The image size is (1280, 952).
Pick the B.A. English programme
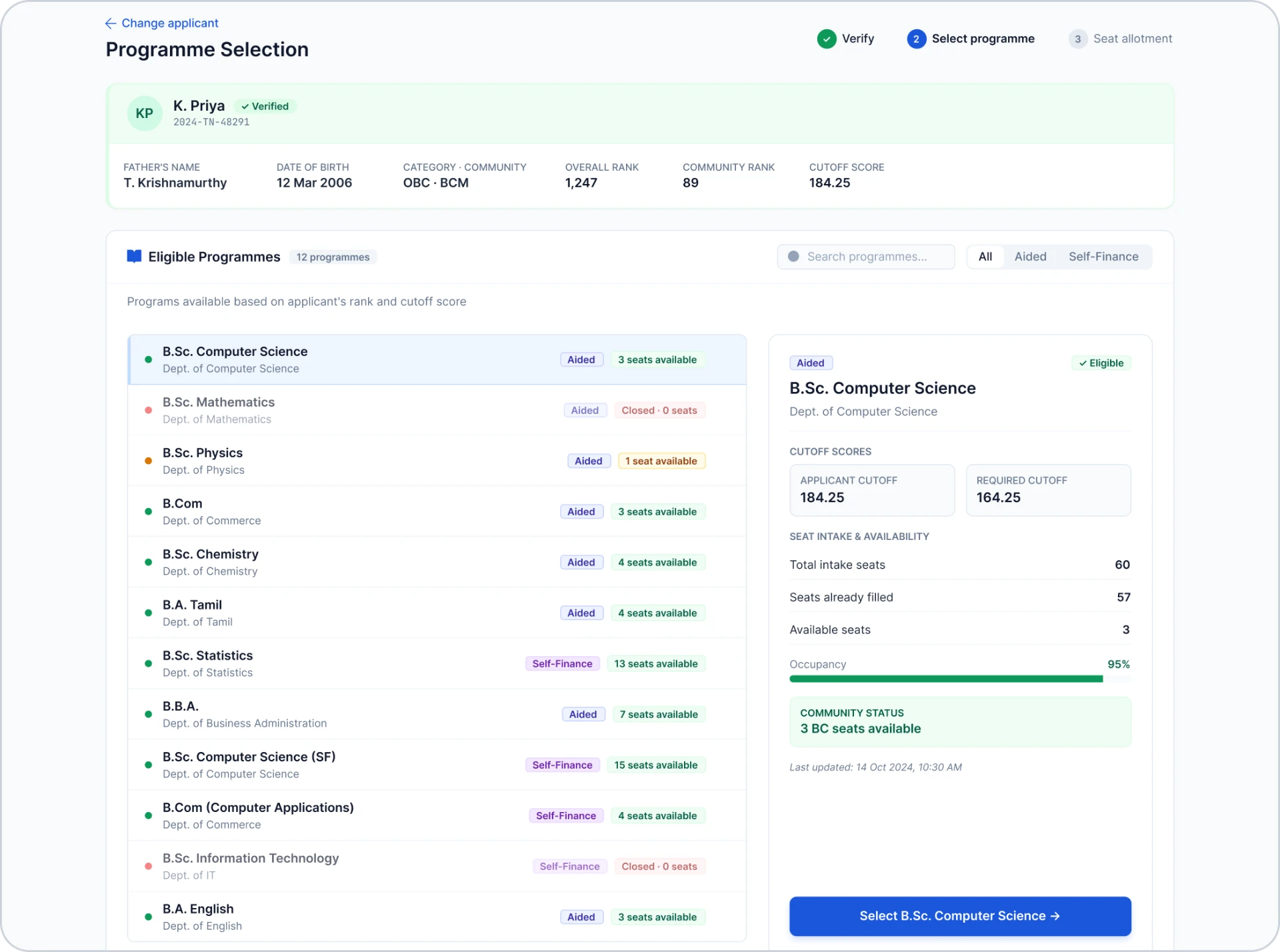437,917
